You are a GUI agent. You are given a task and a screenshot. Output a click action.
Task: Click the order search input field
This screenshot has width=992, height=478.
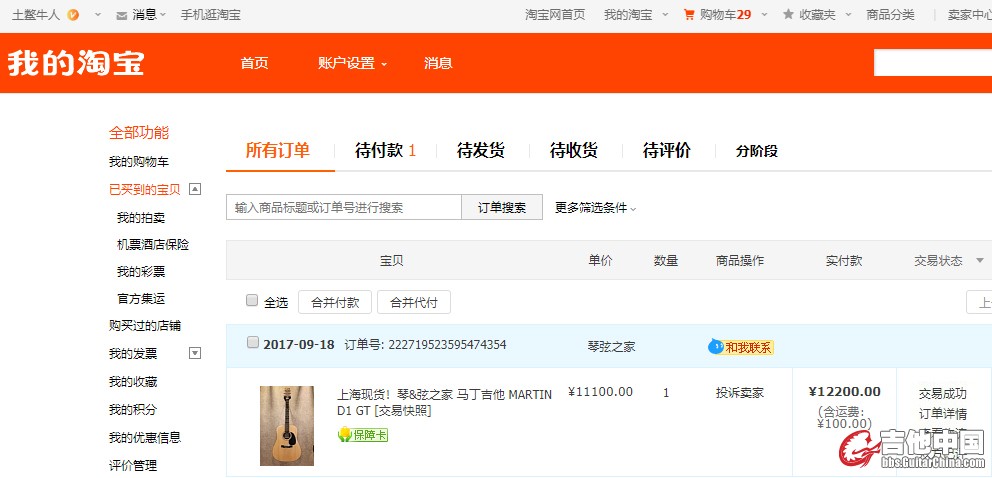pos(343,207)
